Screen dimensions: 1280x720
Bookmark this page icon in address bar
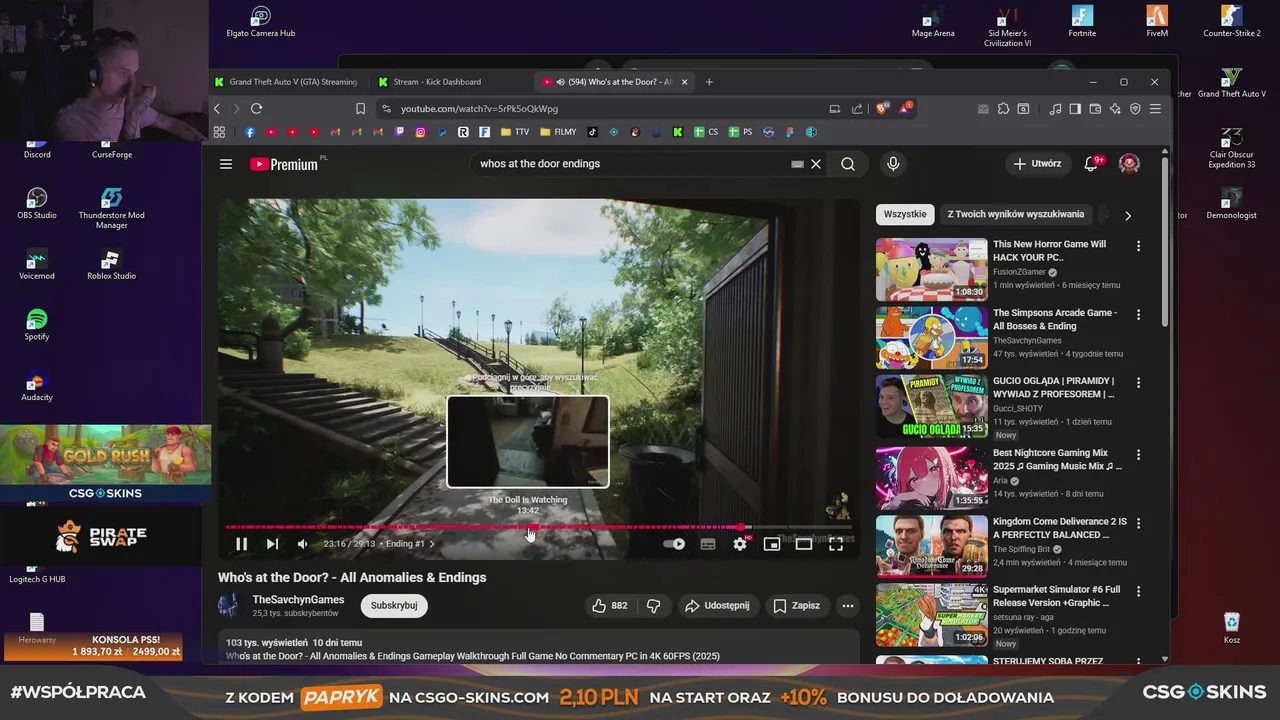point(361,108)
